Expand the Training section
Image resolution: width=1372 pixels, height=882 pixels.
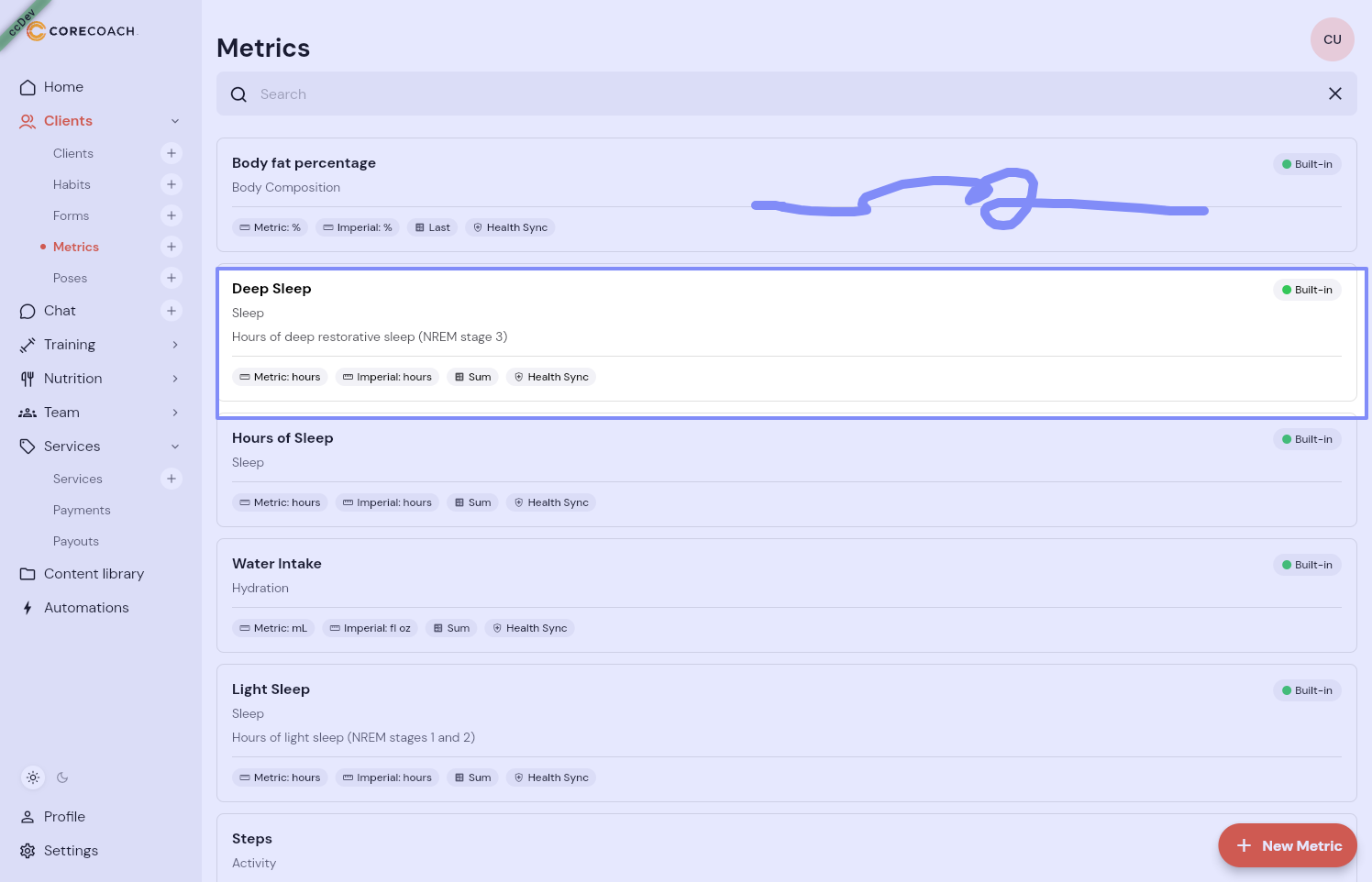point(175,345)
